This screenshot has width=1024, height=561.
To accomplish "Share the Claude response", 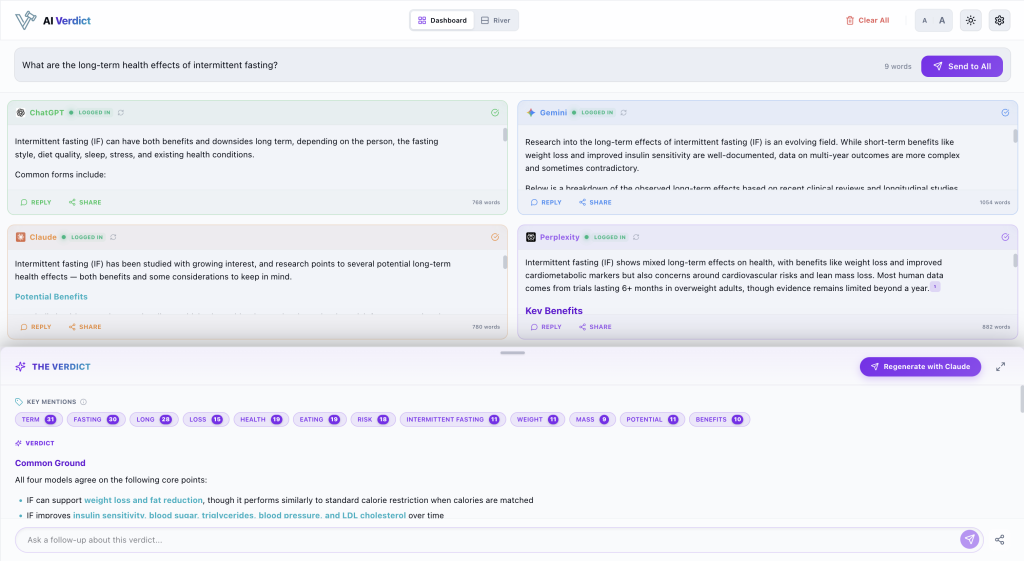I will click(85, 327).
